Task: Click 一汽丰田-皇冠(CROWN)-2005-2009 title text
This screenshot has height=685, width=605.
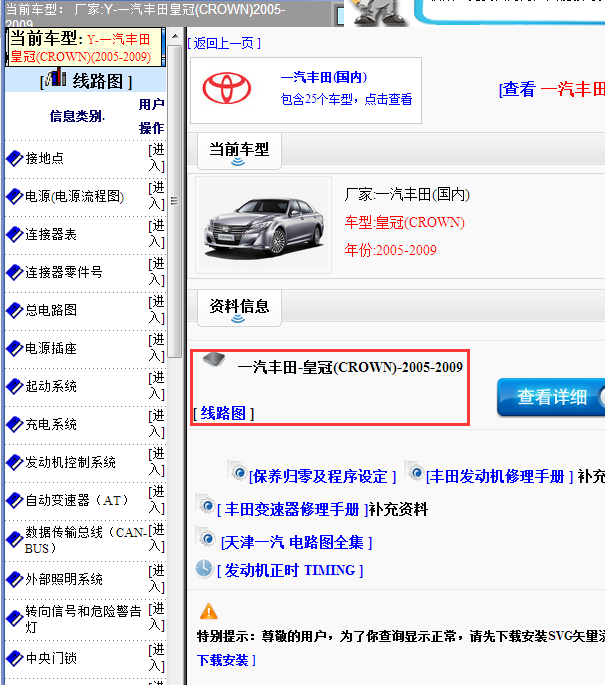Action: click(x=350, y=367)
